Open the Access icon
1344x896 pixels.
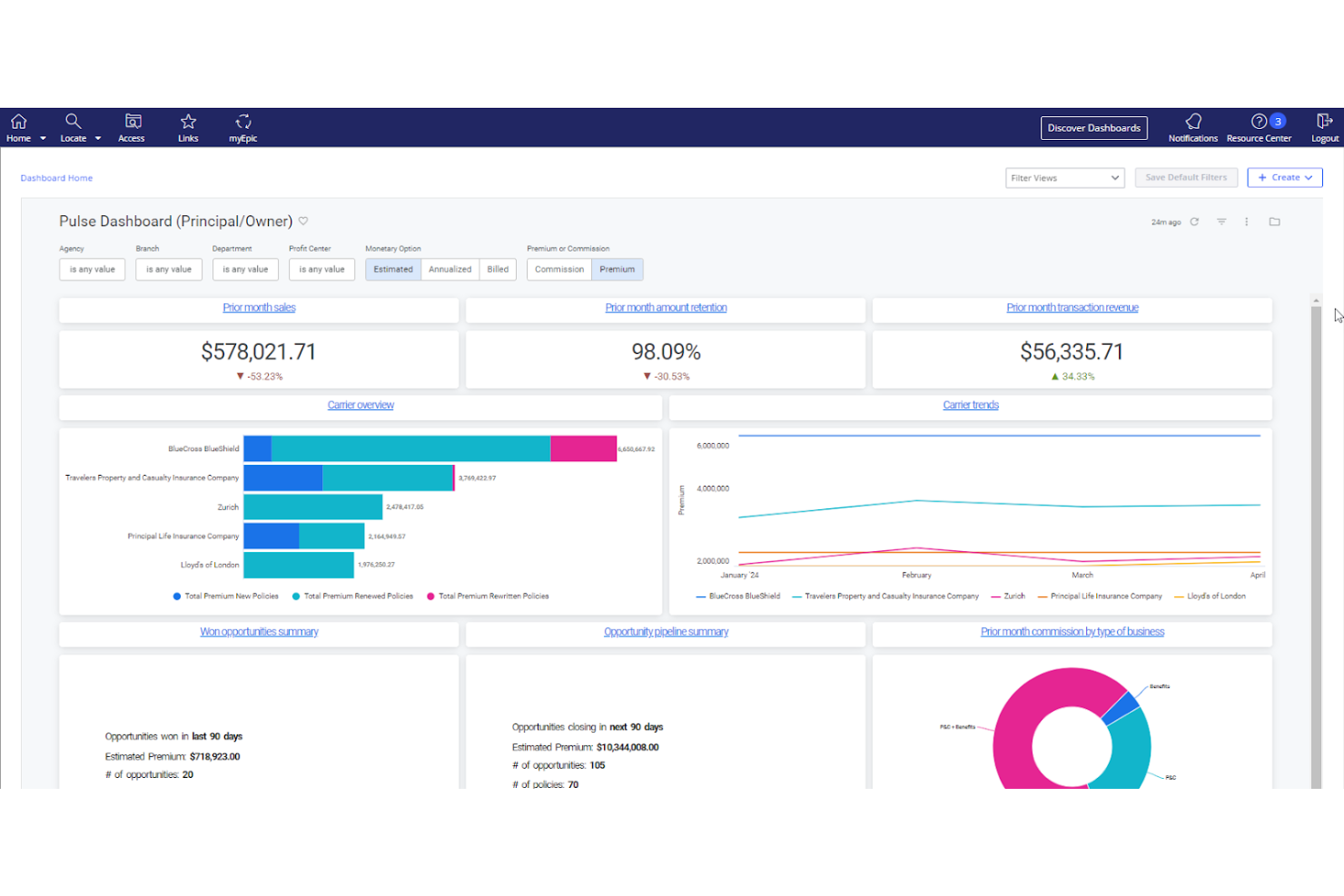pyautogui.click(x=133, y=122)
